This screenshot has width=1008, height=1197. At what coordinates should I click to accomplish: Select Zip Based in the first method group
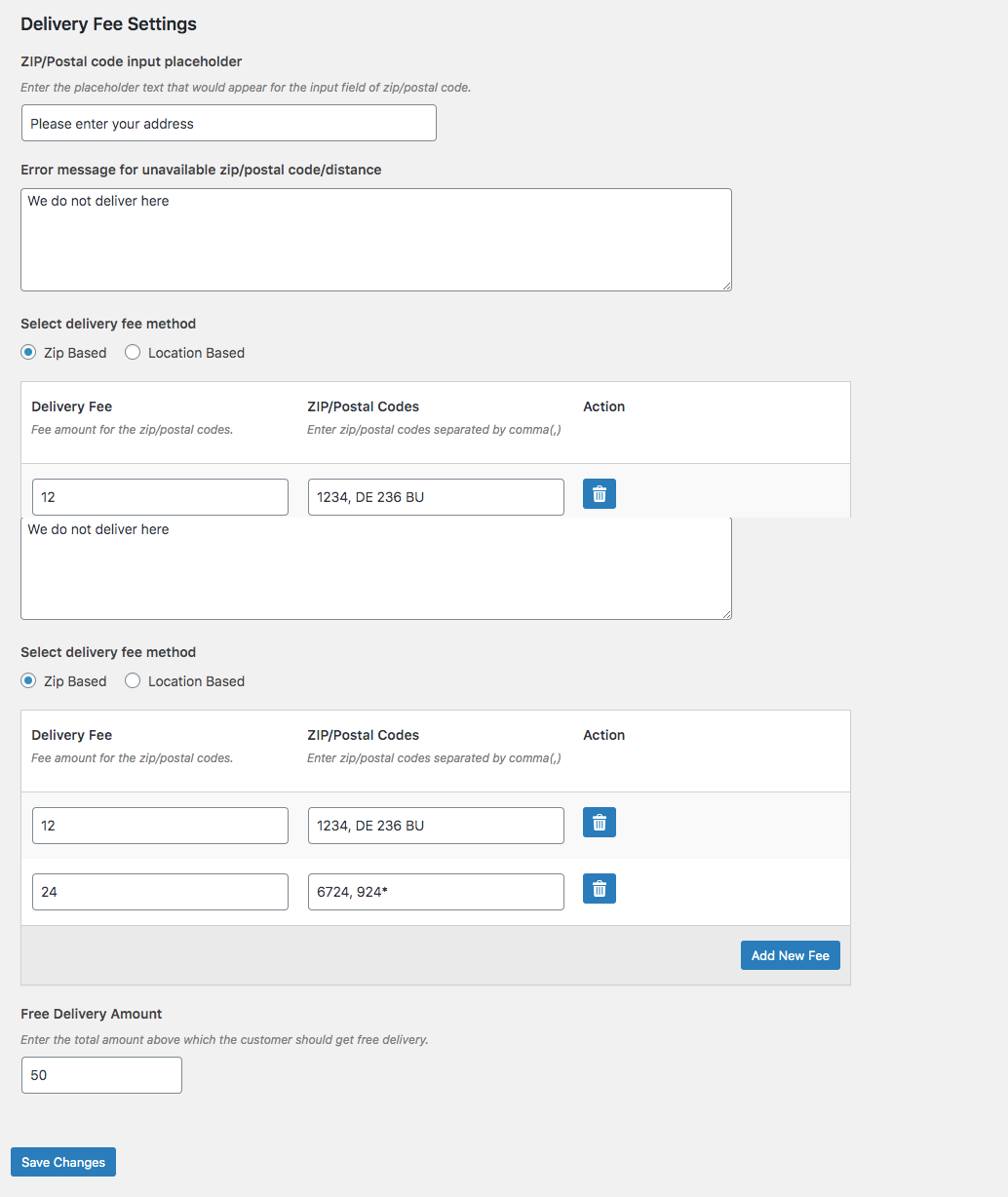pyautogui.click(x=29, y=353)
